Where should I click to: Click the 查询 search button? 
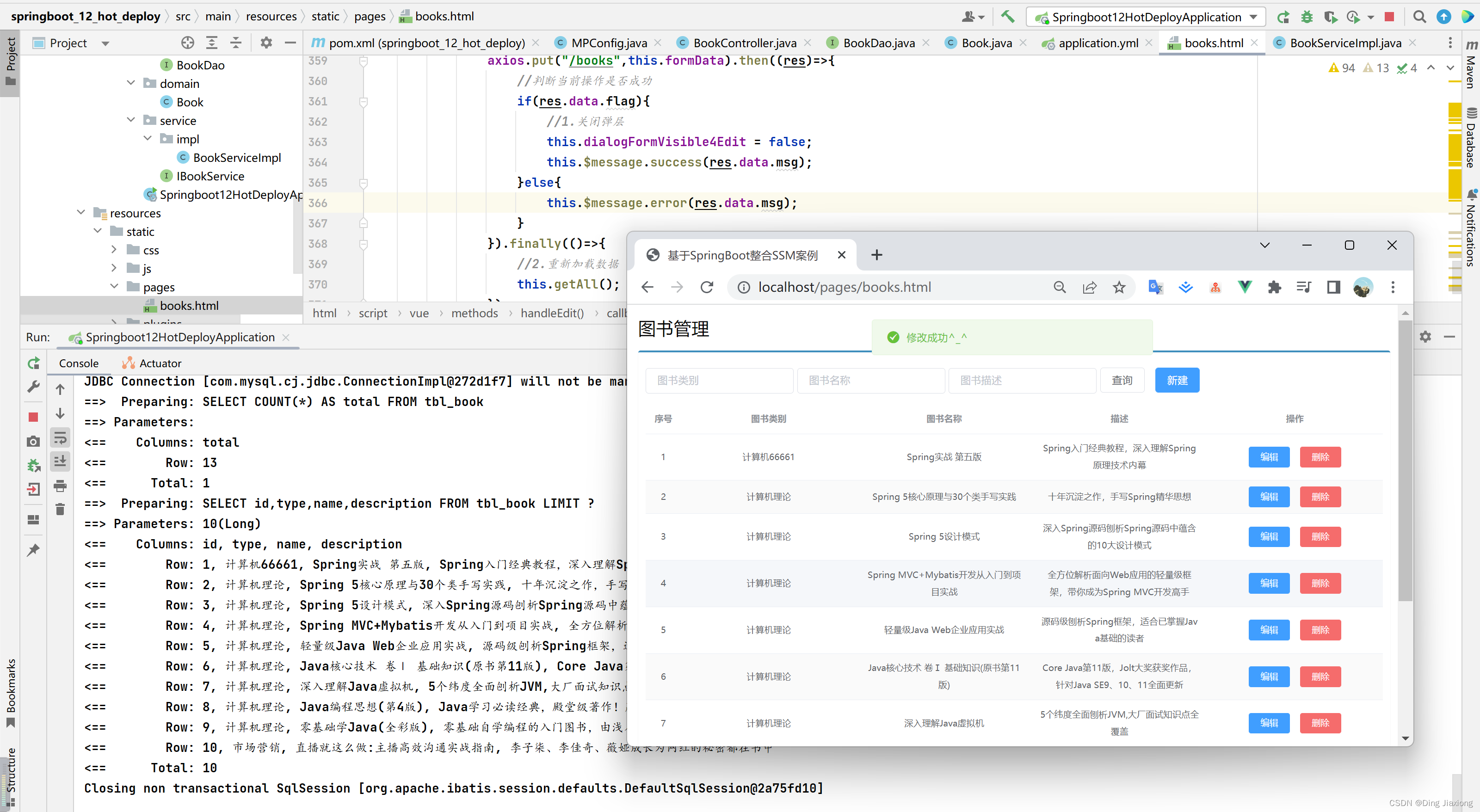coord(1122,380)
